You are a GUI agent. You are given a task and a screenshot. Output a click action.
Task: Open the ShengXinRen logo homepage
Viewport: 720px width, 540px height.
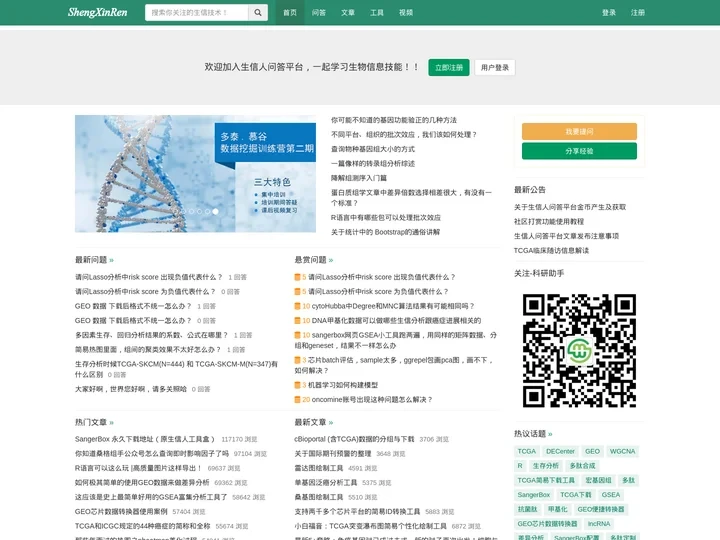tap(97, 12)
